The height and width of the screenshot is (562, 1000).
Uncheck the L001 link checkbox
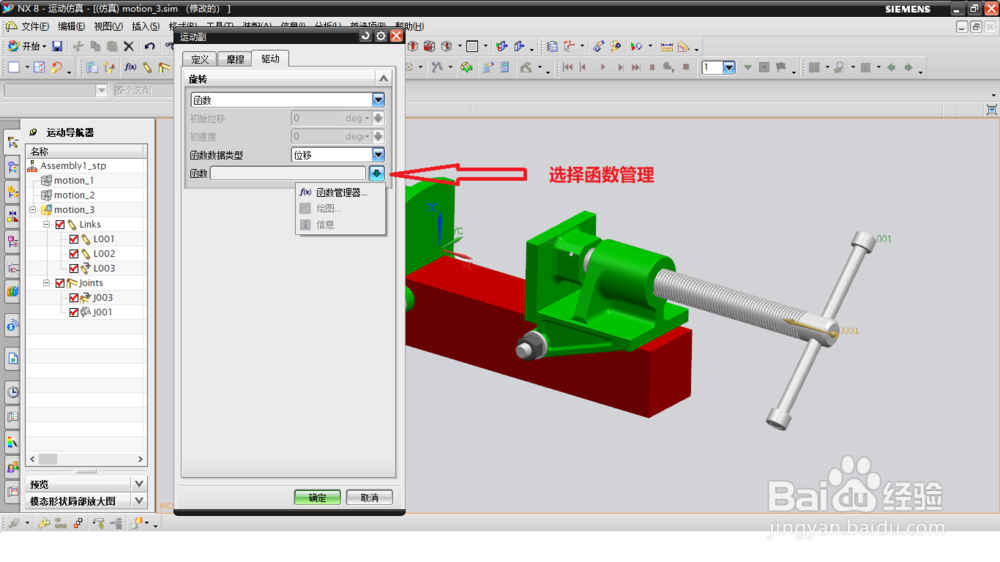coord(74,239)
